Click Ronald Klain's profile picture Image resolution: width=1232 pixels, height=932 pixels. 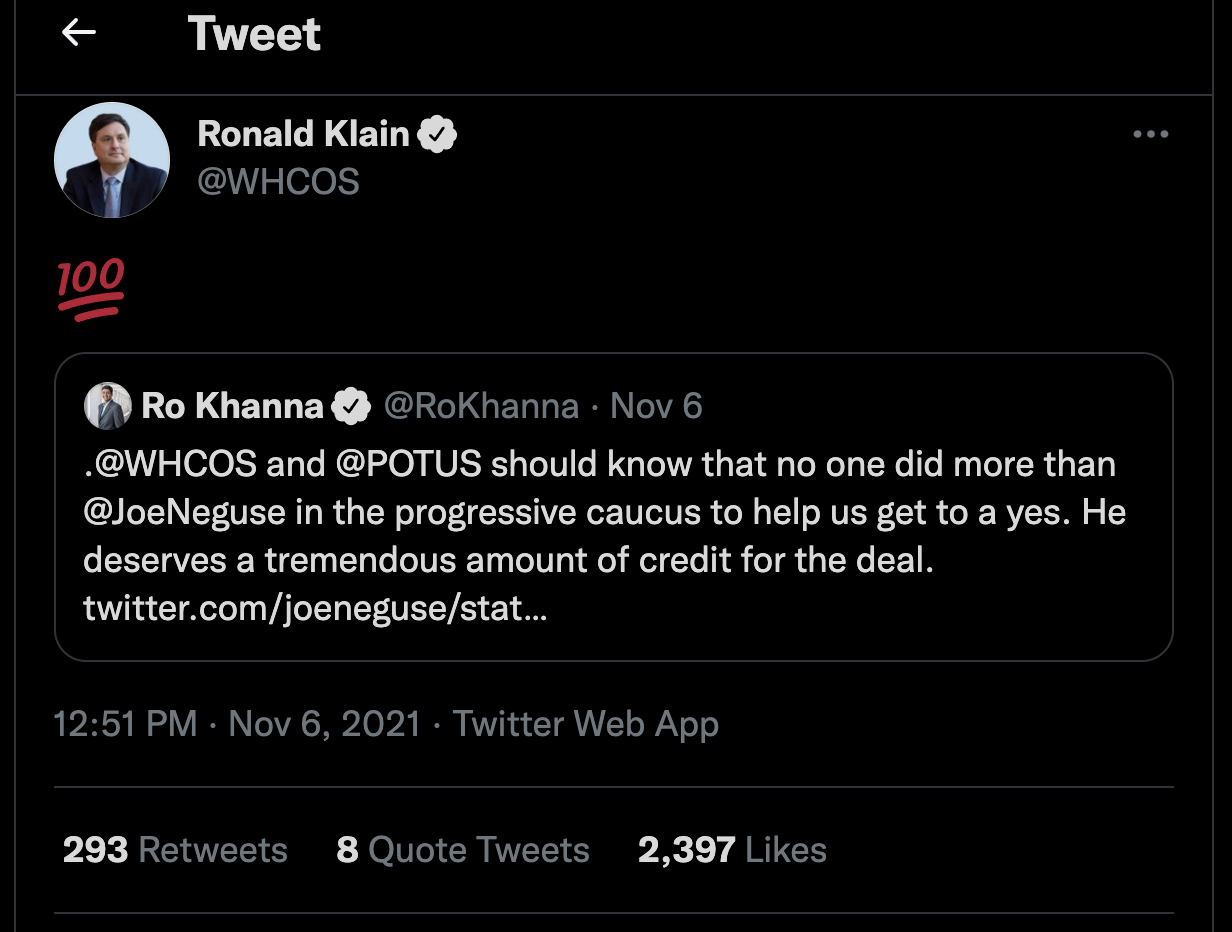click(x=112, y=160)
